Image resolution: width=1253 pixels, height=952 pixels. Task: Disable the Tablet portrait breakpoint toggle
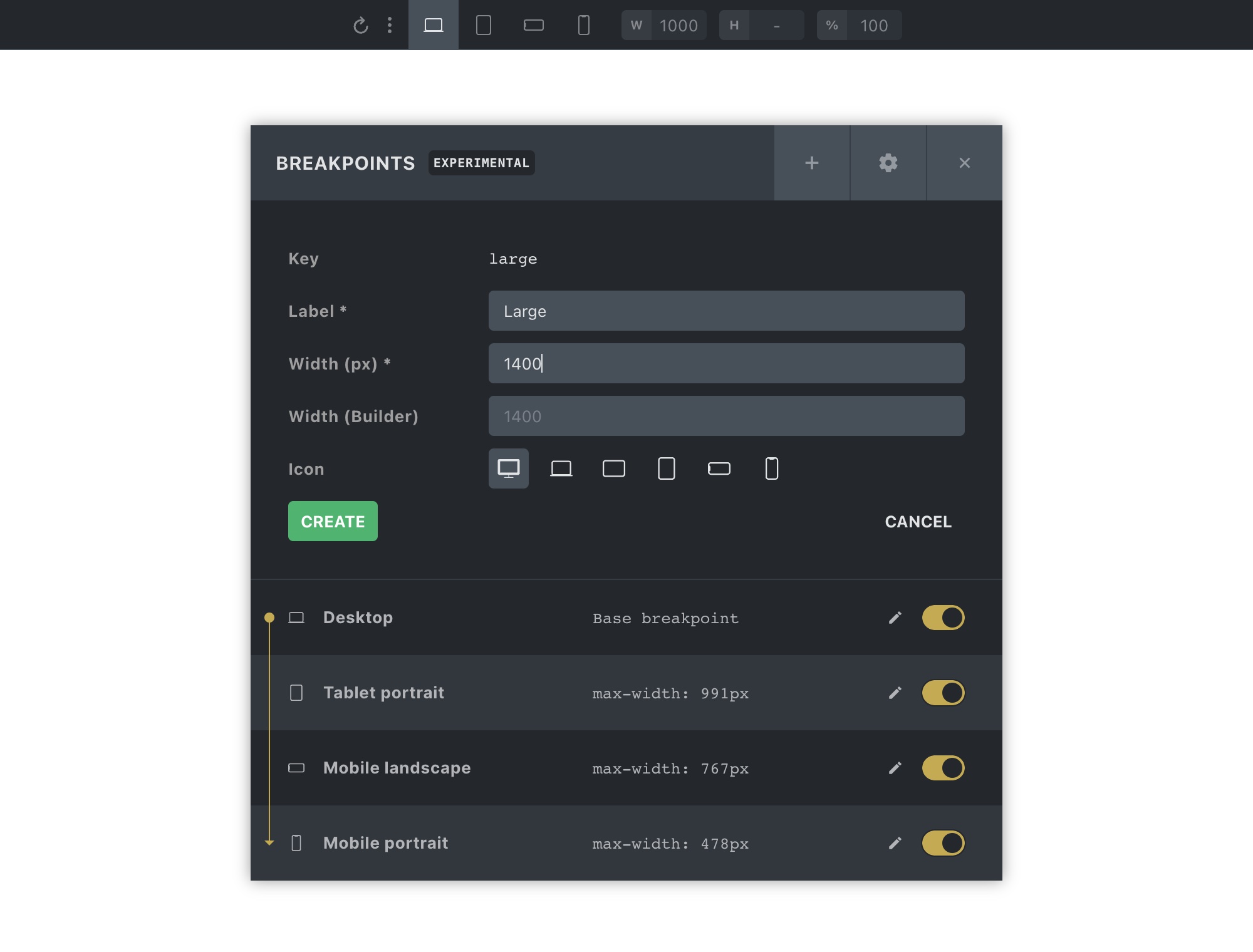click(943, 693)
